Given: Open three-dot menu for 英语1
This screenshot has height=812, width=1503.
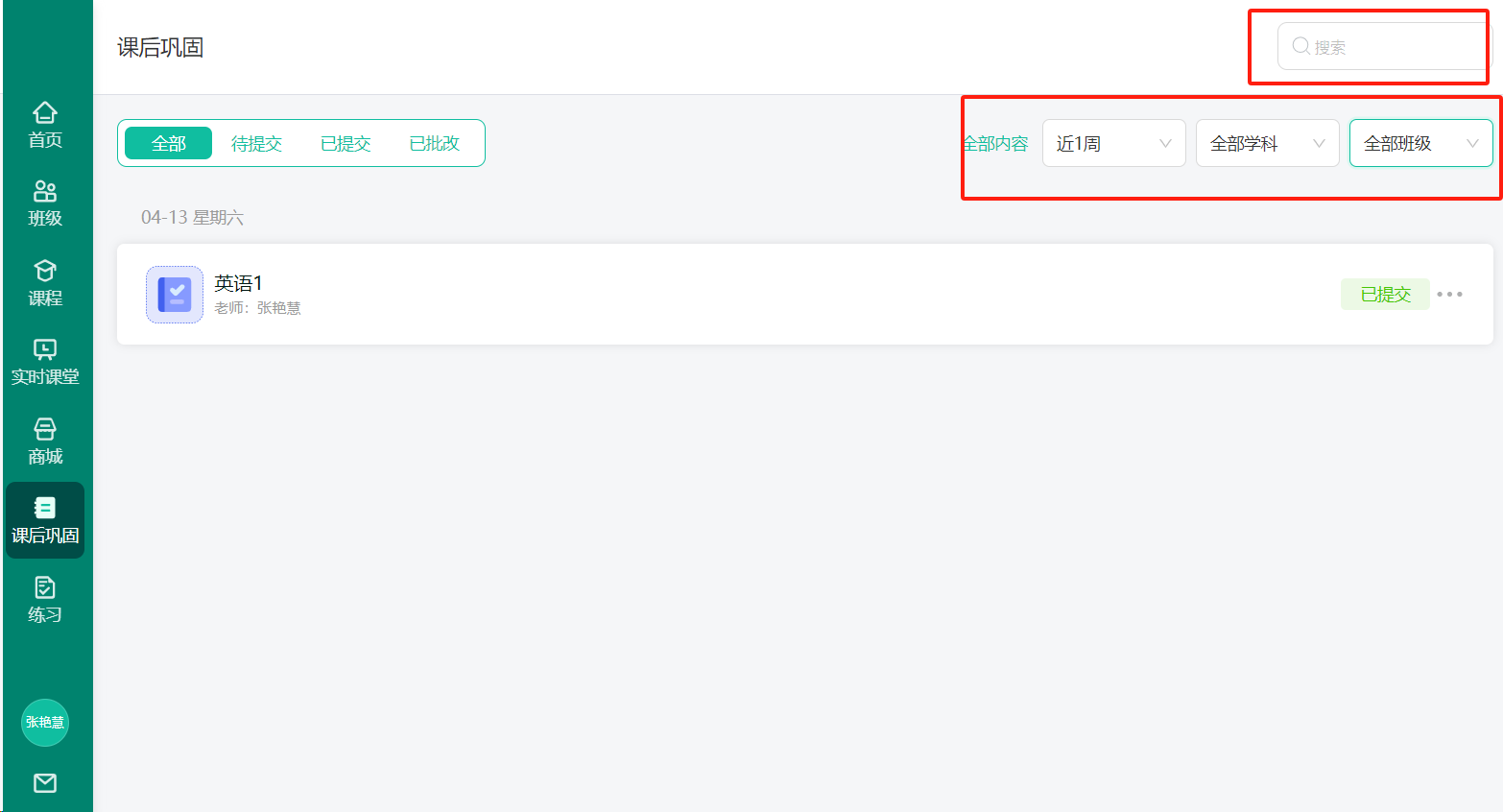Looking at the screenshot, I should tap(1450, 295).
